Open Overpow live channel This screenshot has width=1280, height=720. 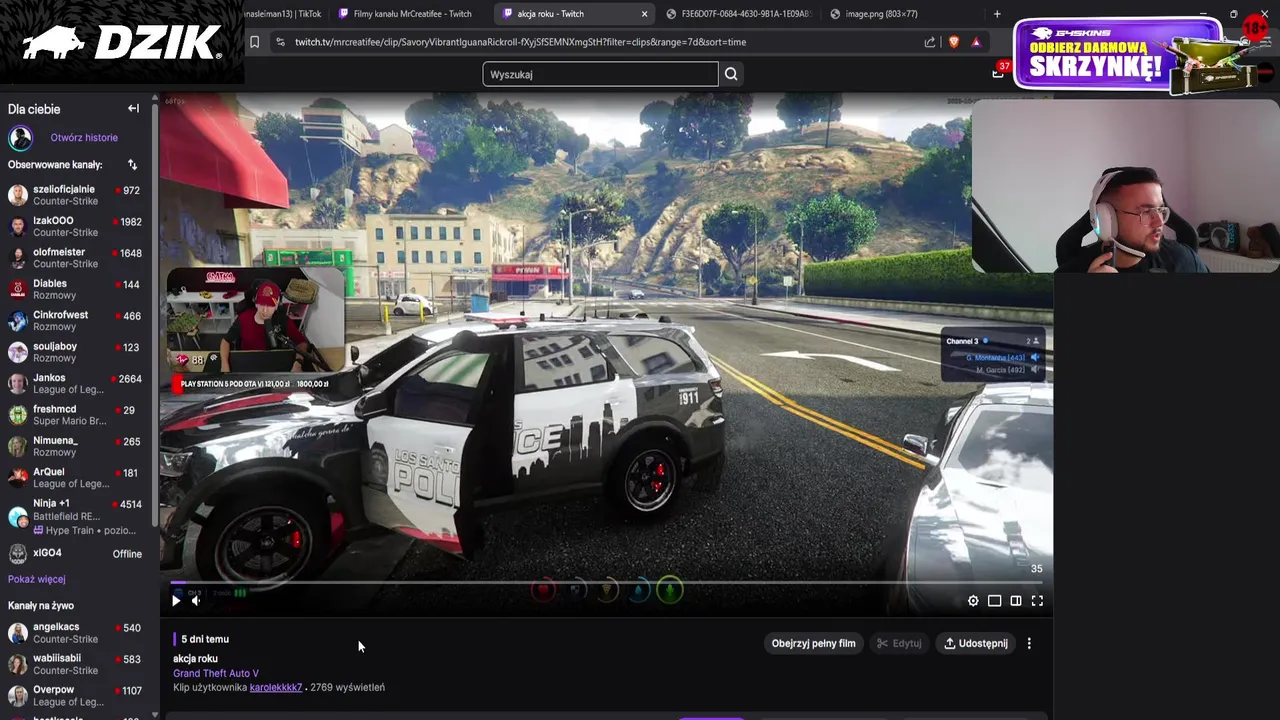pos(76,696)
